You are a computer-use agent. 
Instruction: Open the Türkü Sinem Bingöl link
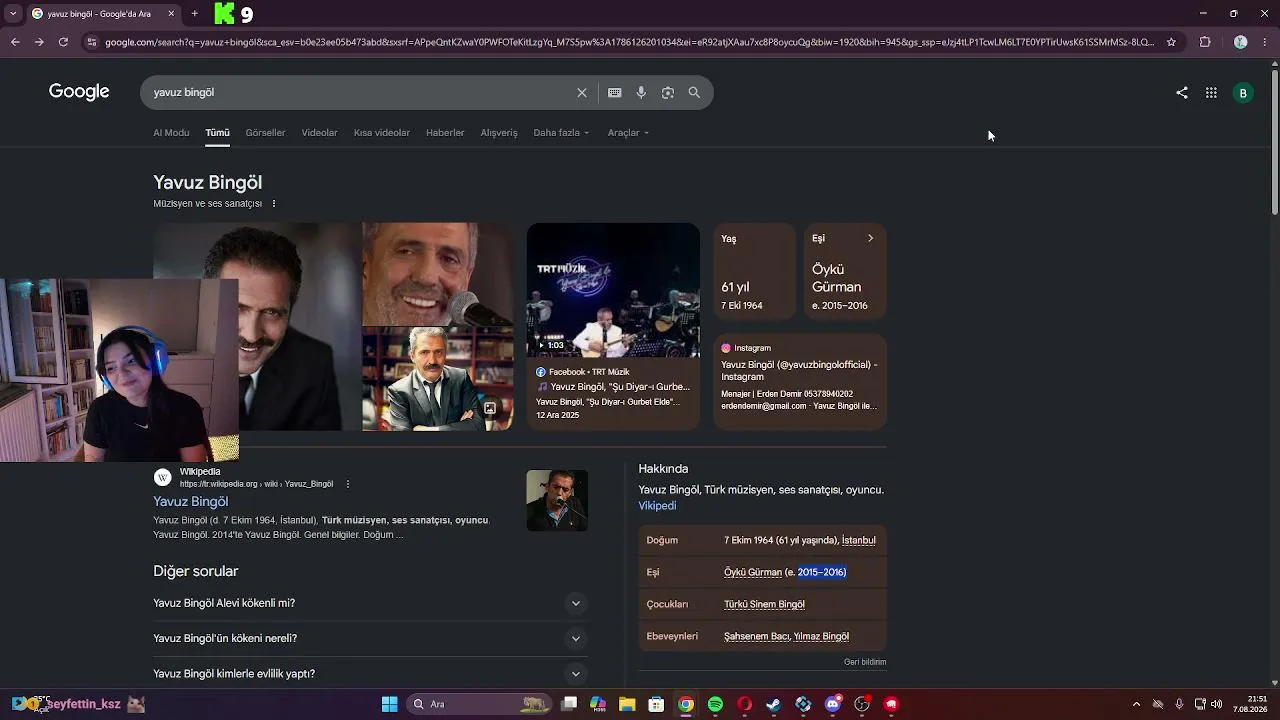point(764,604)
